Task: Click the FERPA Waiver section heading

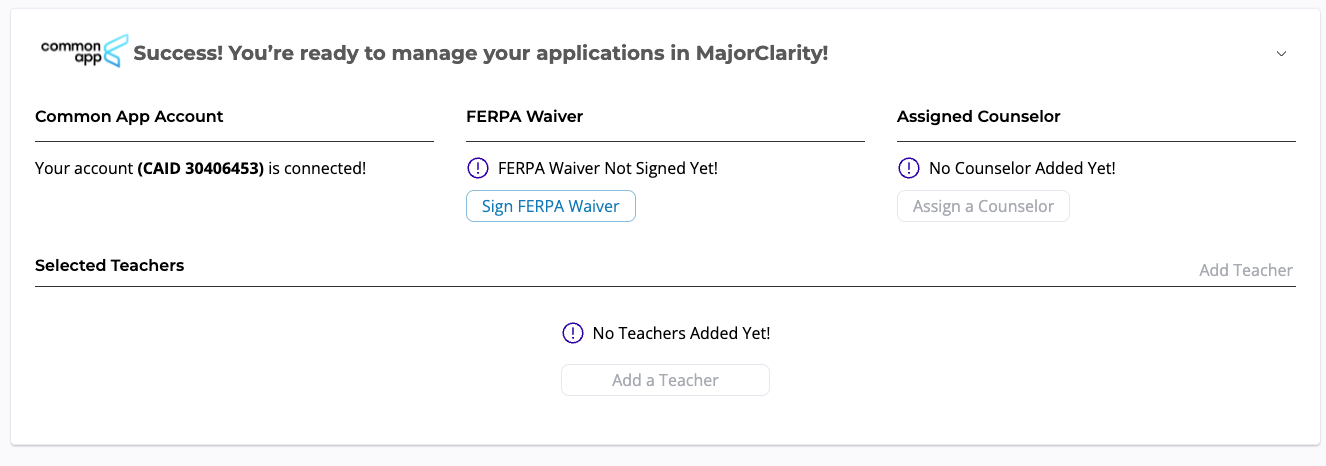Action: [524, 116]
